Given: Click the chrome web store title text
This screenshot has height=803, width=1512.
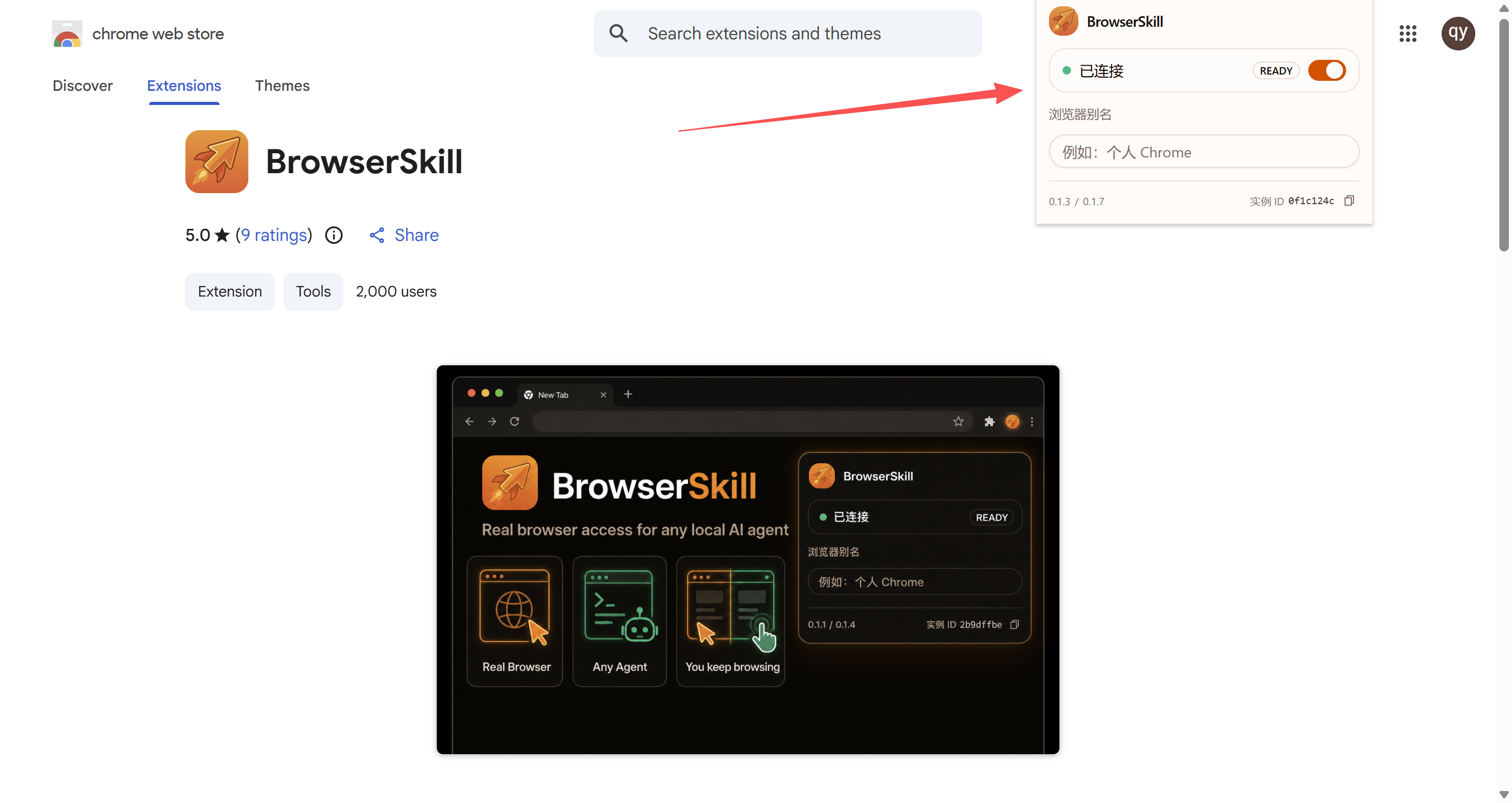Looking at the screenshot, I should point(158,34).
